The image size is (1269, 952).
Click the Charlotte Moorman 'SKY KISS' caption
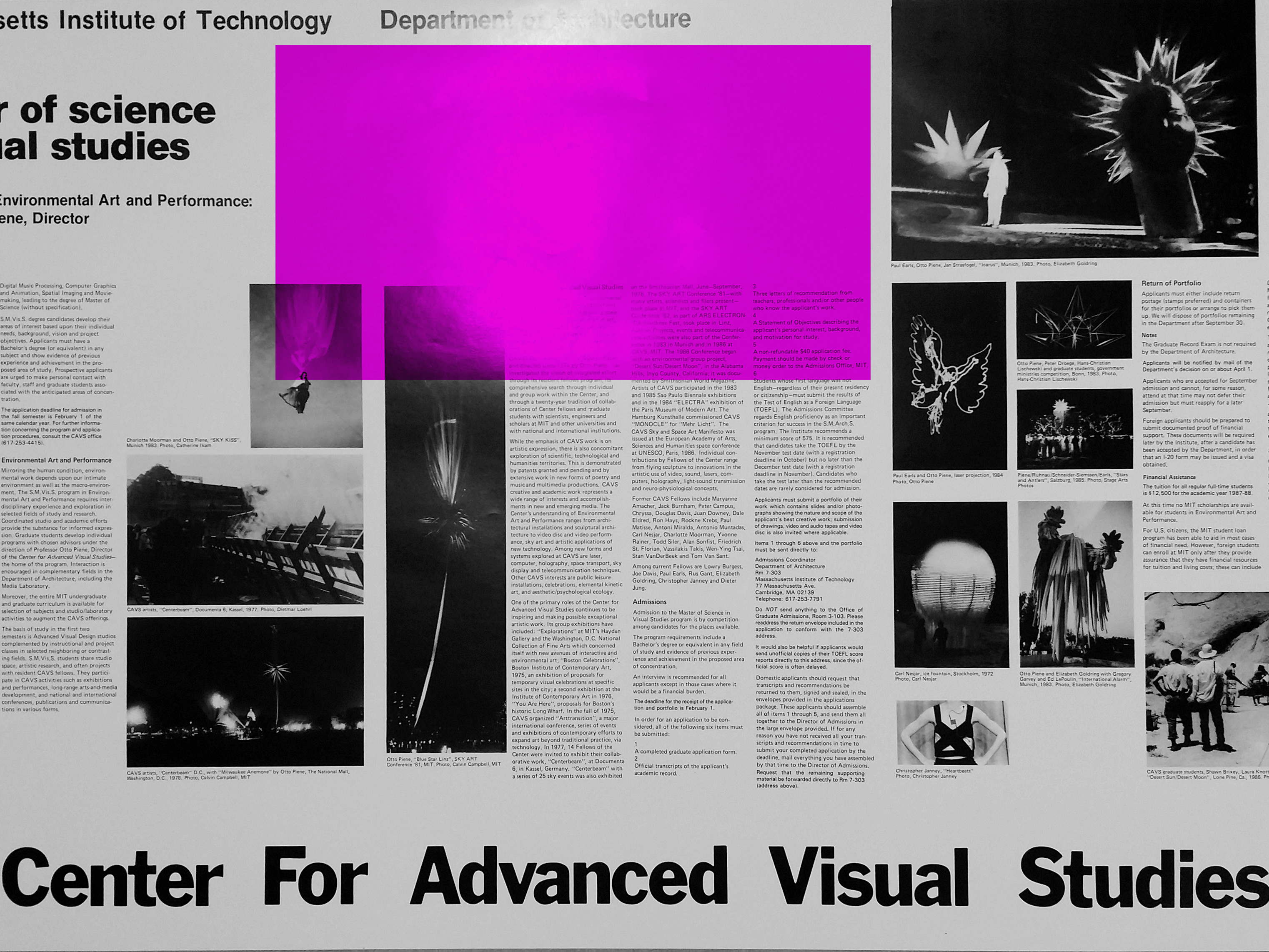184,442
